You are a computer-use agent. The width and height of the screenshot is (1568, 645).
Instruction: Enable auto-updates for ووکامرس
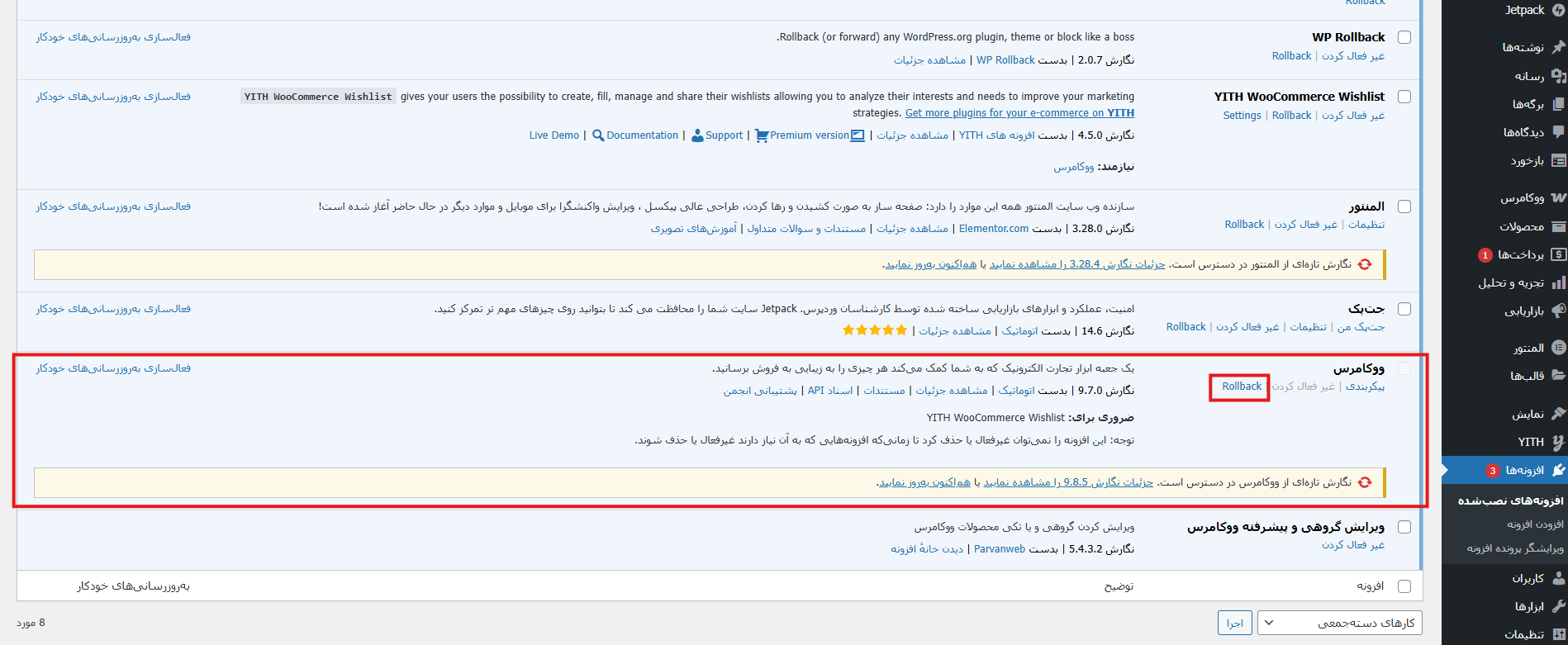(113, 368)
